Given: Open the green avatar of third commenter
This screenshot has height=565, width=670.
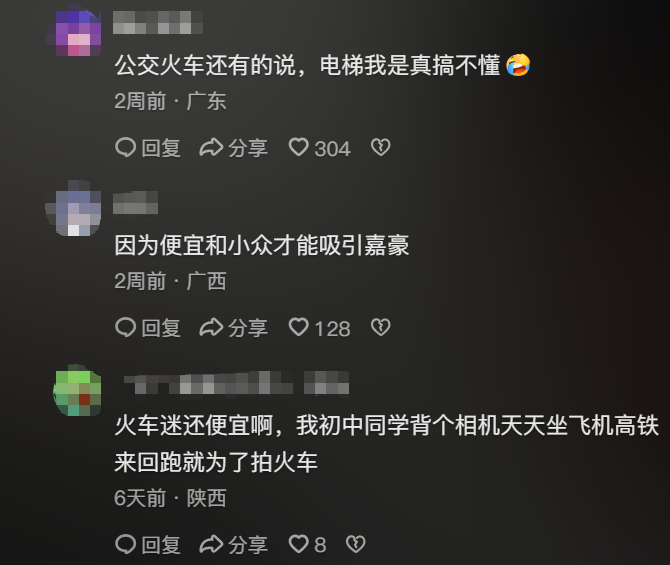Looking at the screenshot, I should point(78,392).
